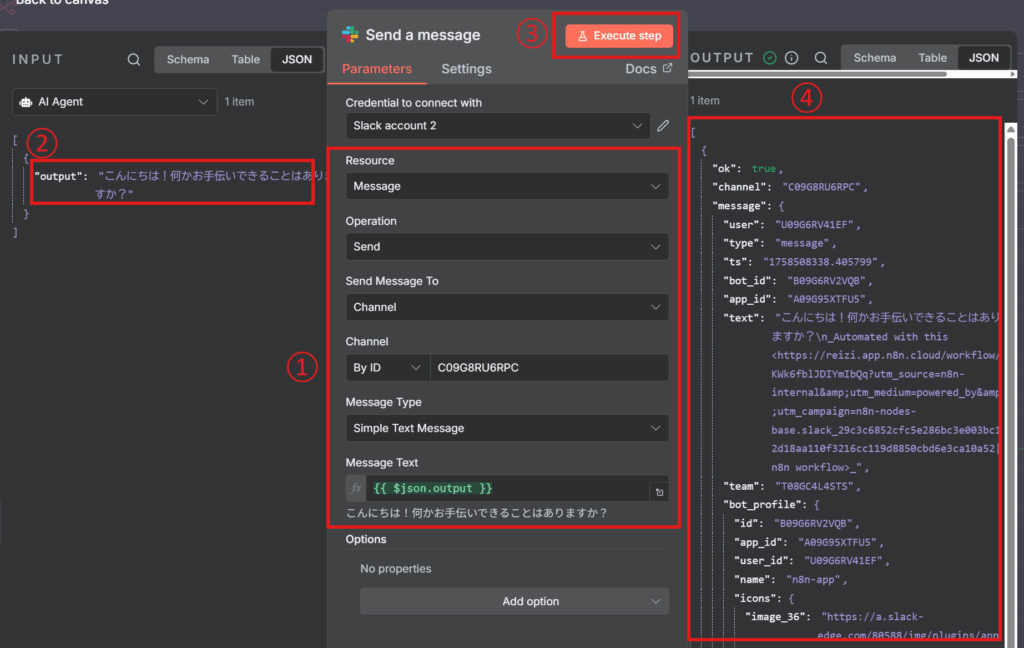Switch OUTPUT view to Table
The image size is (1024, 648).
932,58
